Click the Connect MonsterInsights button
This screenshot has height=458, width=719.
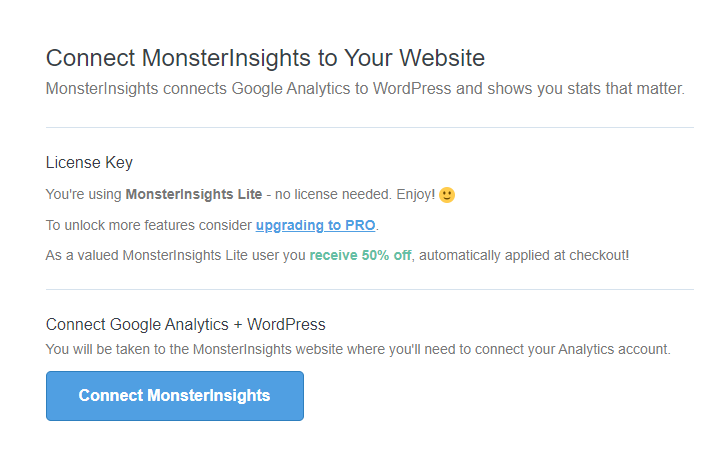tap(175, 396)
